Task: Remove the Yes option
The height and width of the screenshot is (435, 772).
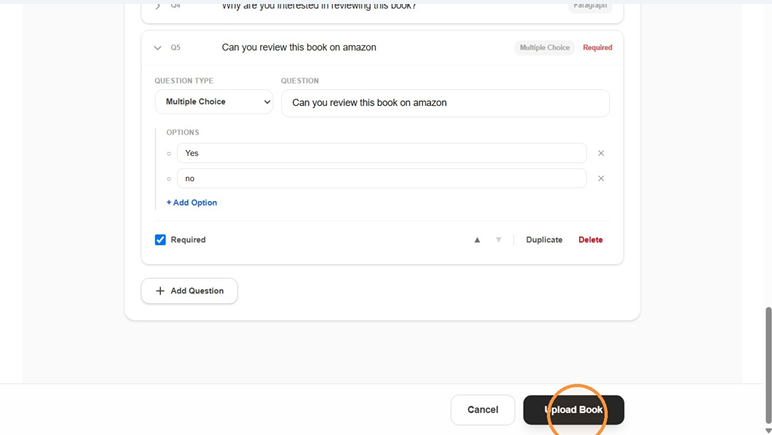Action: point(601,153)
